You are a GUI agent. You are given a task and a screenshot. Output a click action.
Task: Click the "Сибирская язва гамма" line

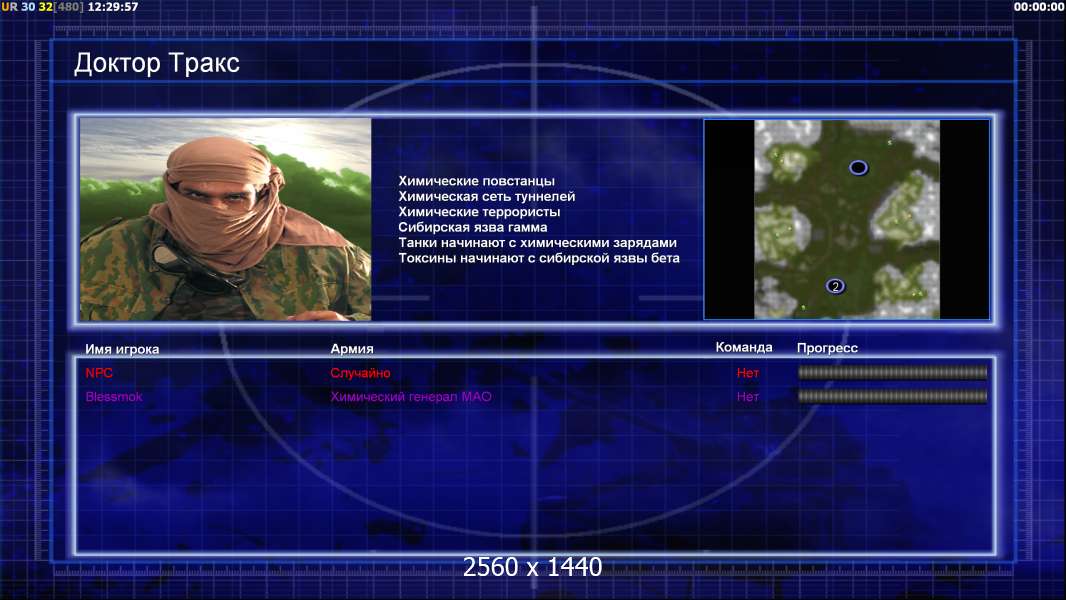[x=472, y=227]
